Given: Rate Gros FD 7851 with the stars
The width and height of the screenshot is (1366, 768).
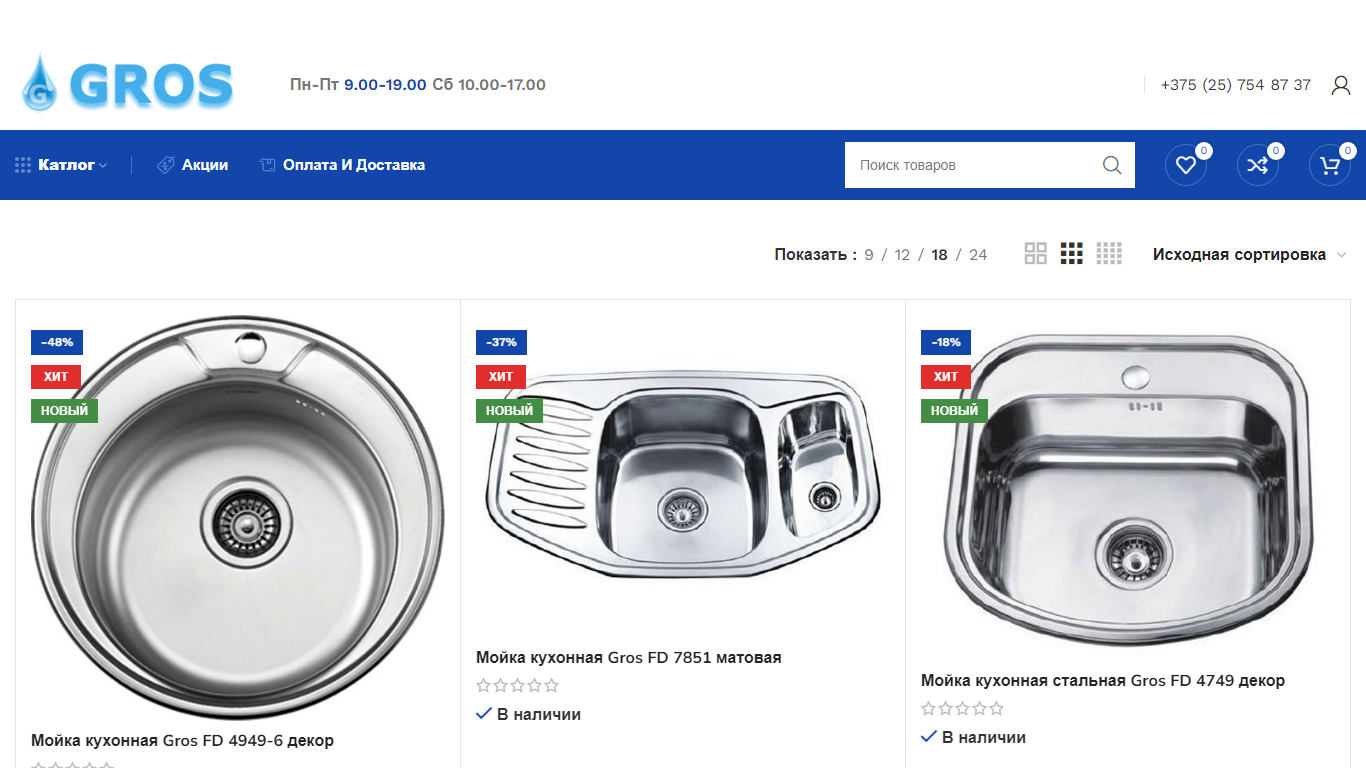Looking at the screenshot, I should pyautogui.click(x=517, y=686).
